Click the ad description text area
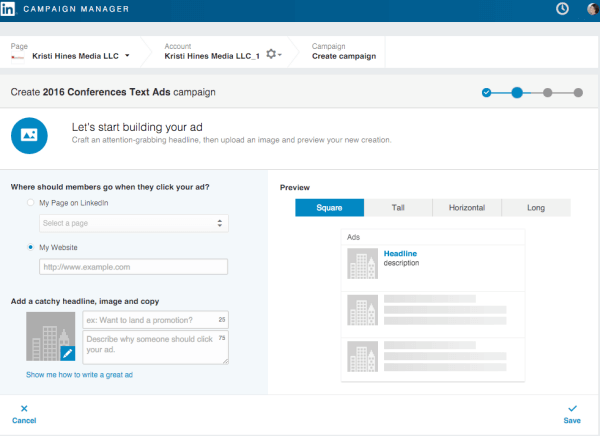 coord(155,347)
